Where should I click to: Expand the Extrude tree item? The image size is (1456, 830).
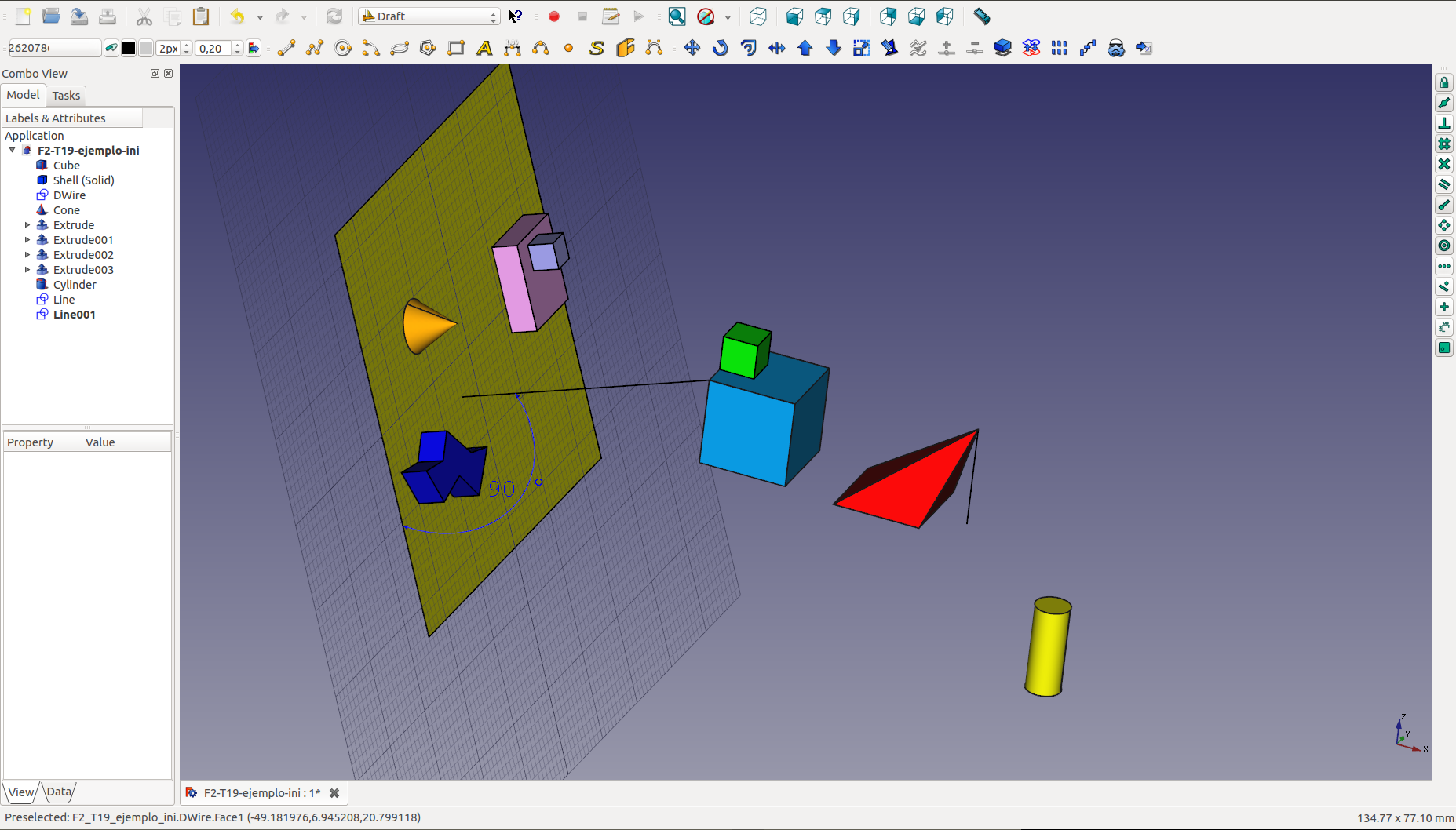(x=27, y=225)
